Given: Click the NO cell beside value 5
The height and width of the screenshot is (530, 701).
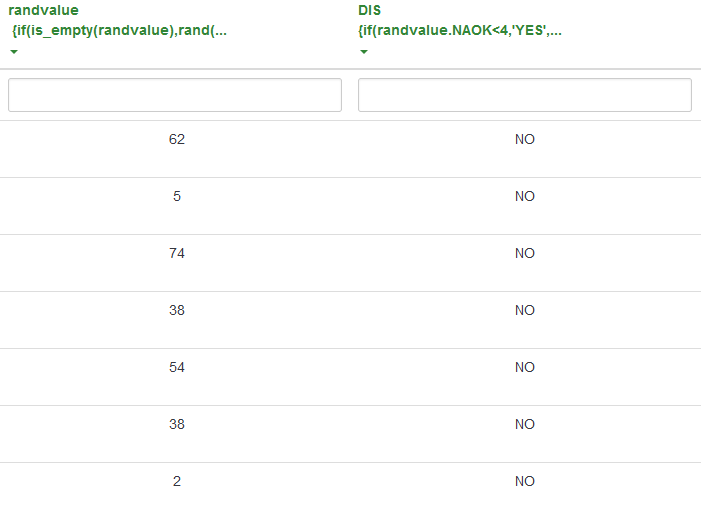Looking at the screenshot, I should click(525, 197).
